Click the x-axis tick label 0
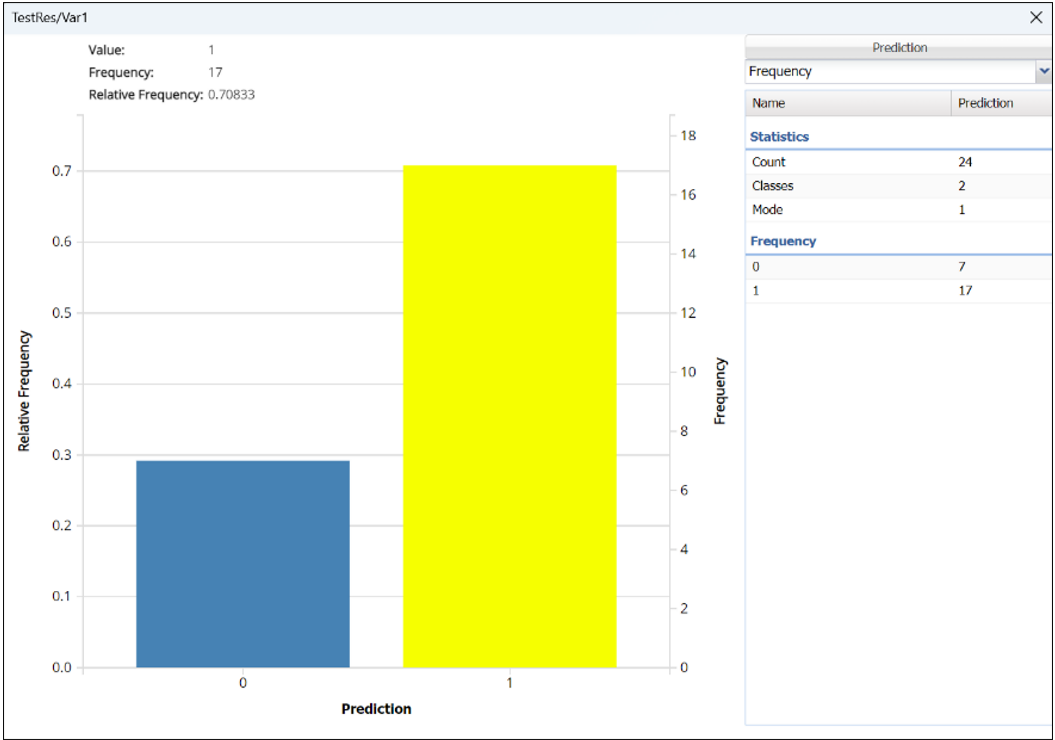1055x740 pixels. [243, 684]
